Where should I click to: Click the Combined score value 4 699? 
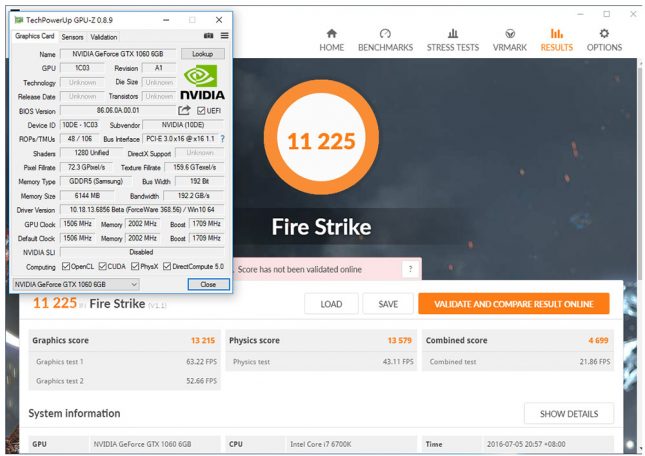tap(598, 340)
